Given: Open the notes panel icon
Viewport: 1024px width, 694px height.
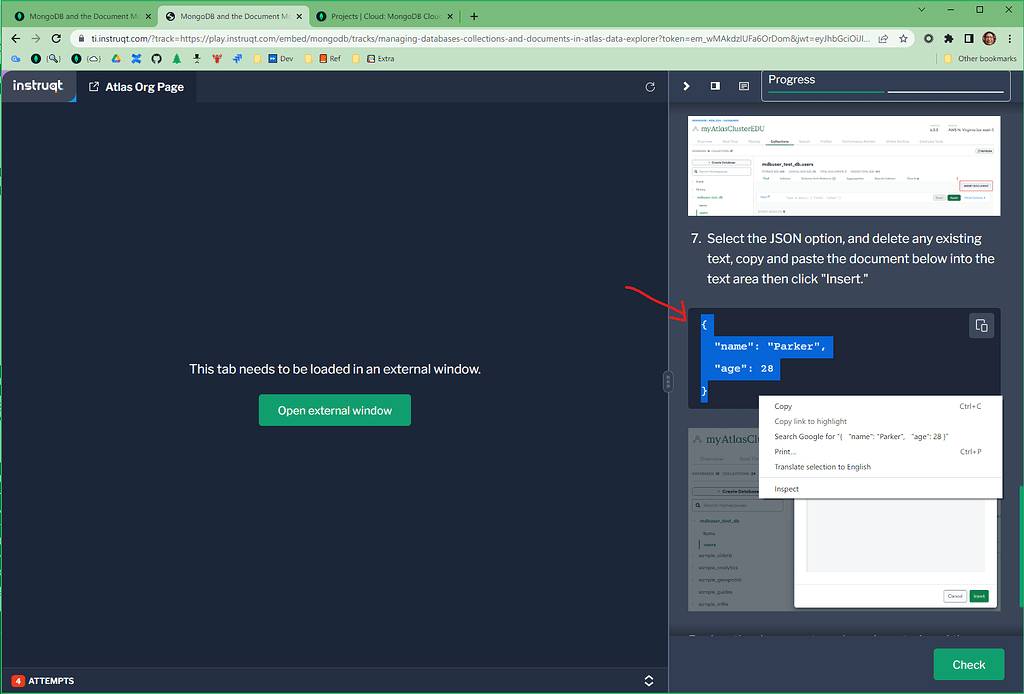Looking at the screenshot, I should tap(744, 87).
